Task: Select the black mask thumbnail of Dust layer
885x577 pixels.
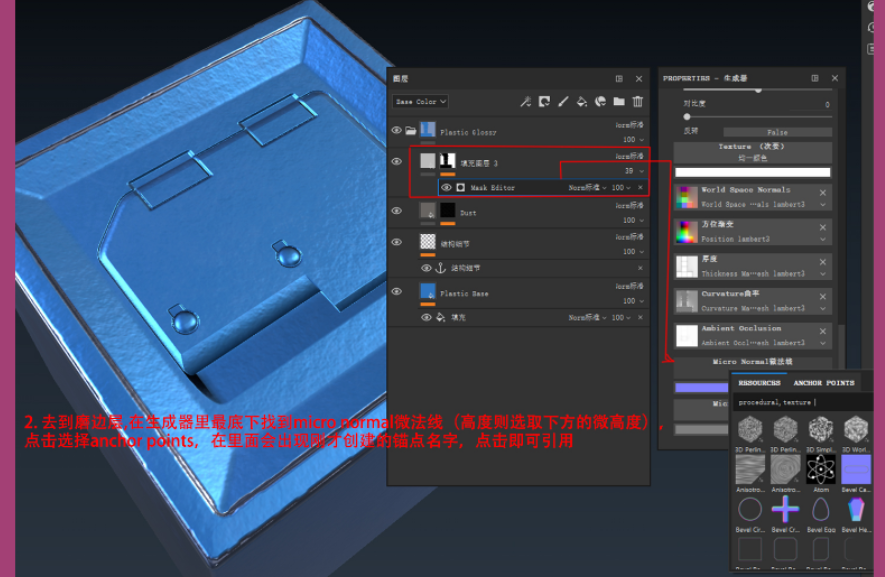Action: (x=448, y=211)
